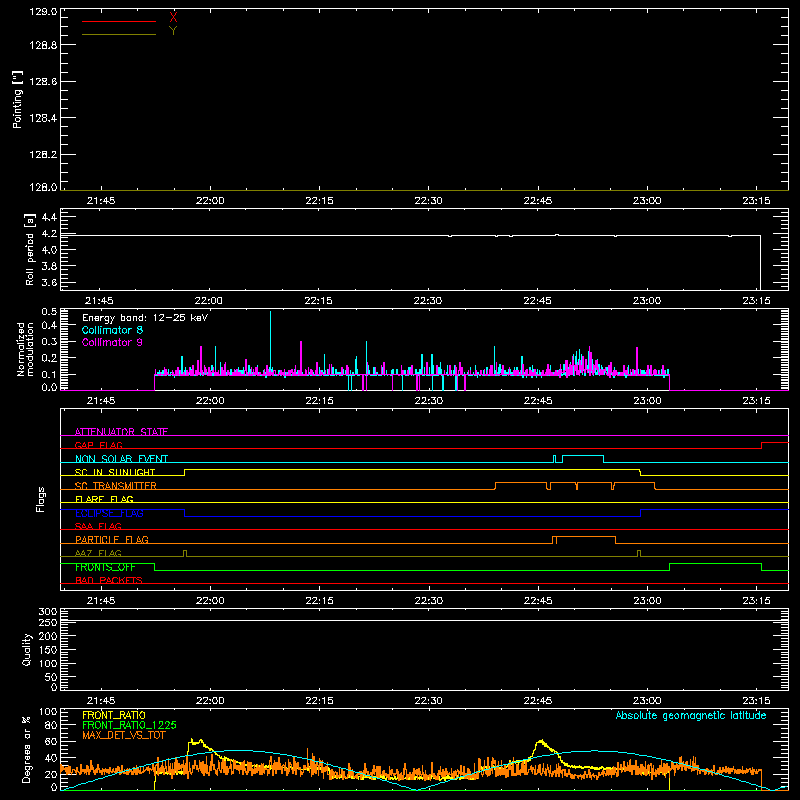The width and height of the screenshot is (800, 800).
Task: Click the Roll period axis title
Action: click(30, 249)
